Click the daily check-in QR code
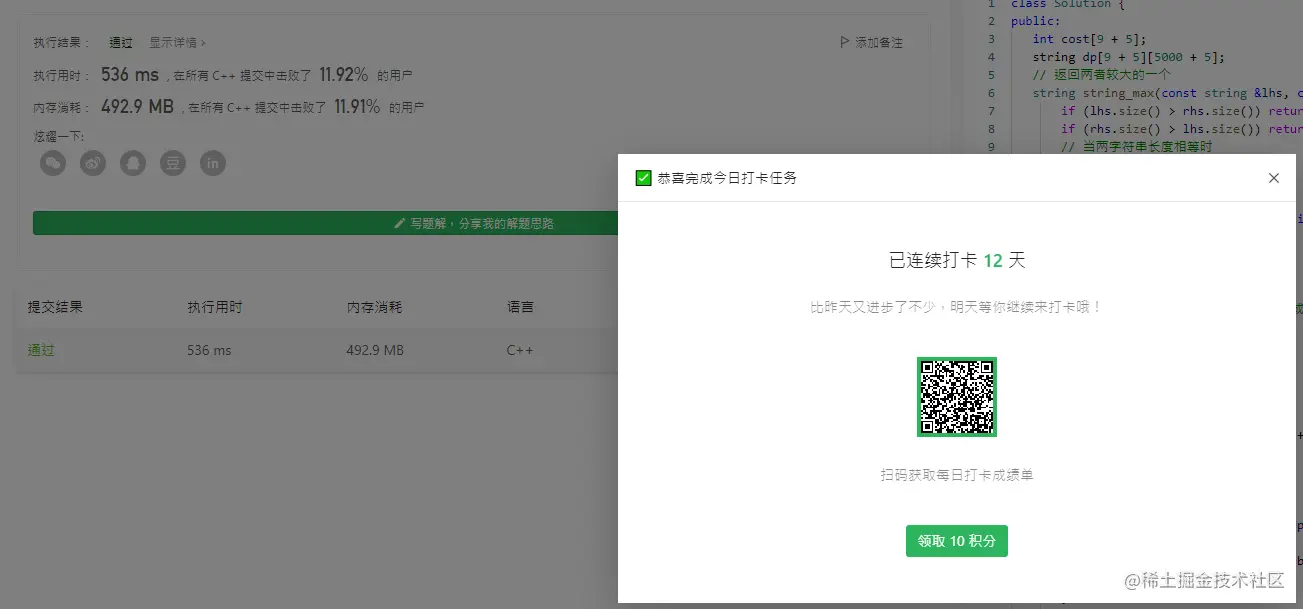Screen dimensions: 1303x609 click(957, 397)
